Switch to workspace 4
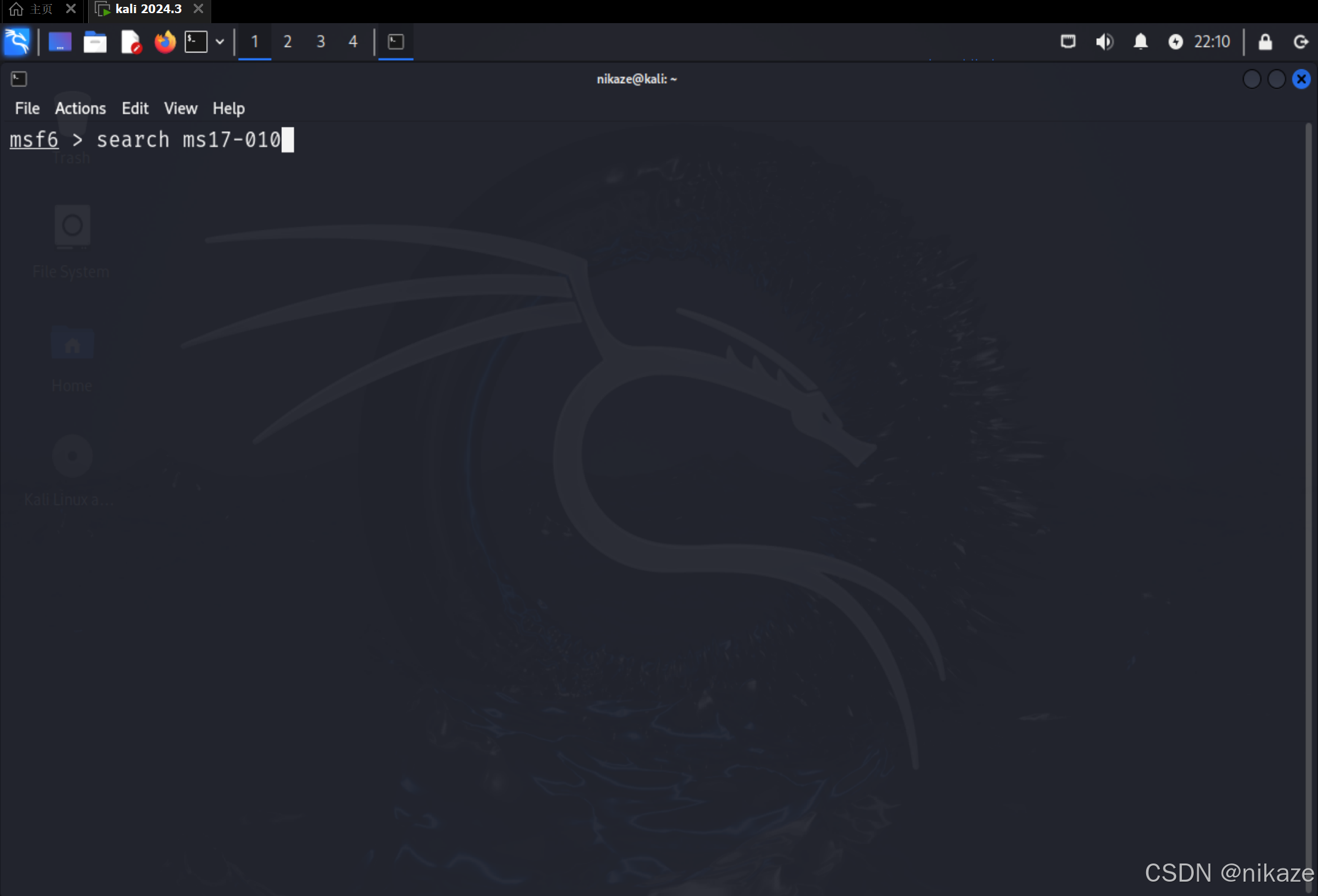The width and height of the screenshot is (1318, 896). point(353,42)
